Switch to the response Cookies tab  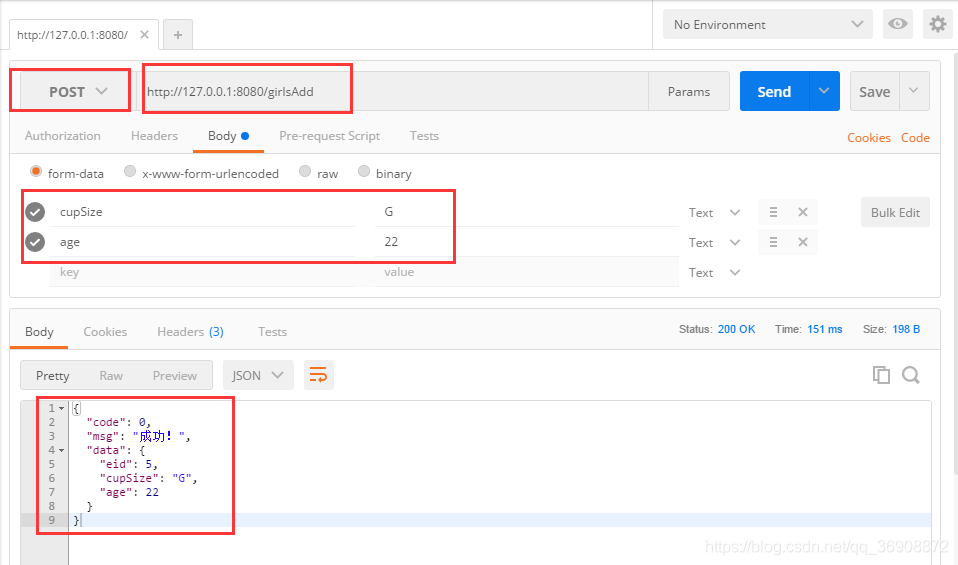point(105,332)
